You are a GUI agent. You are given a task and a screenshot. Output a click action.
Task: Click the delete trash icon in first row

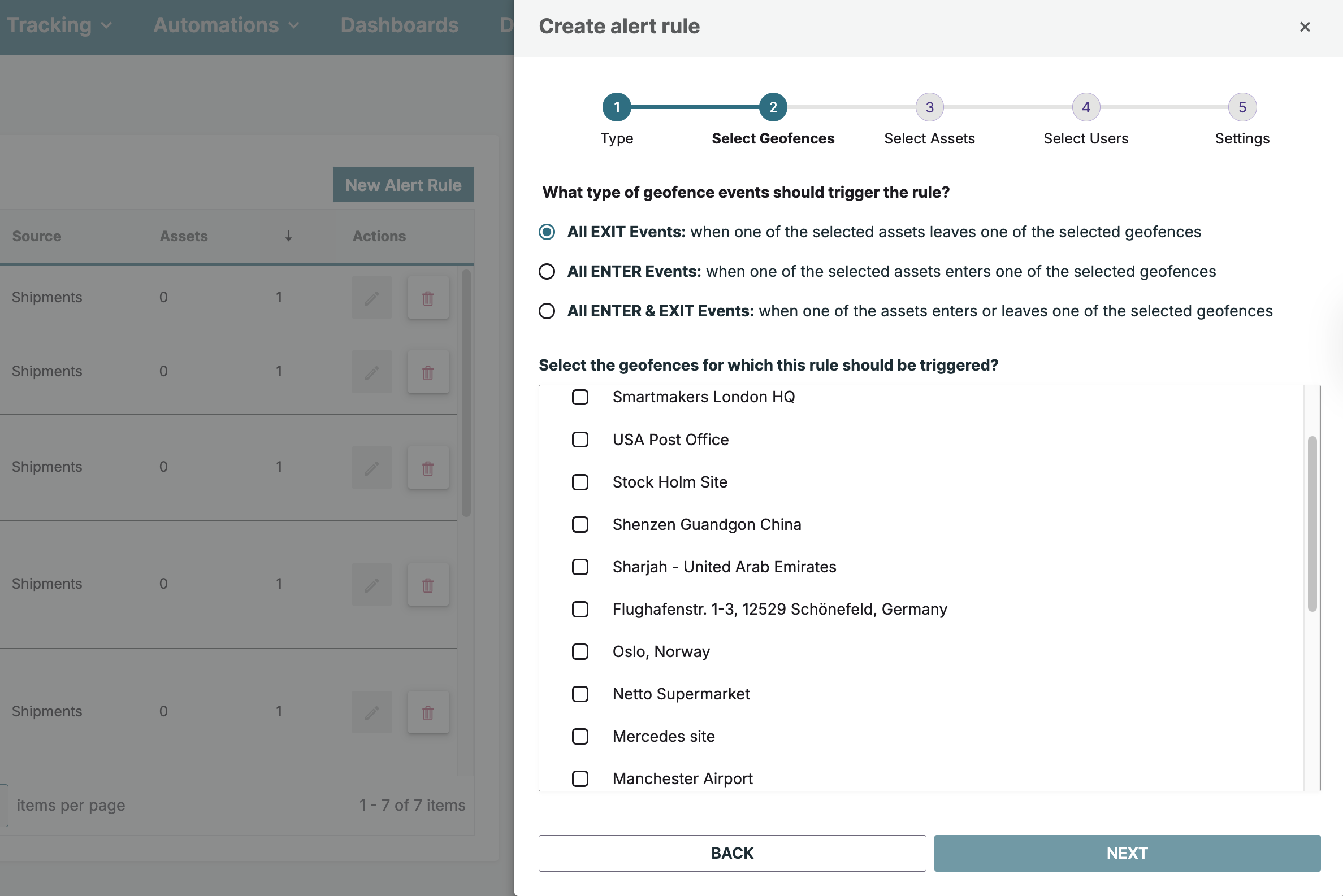[428, 298]
